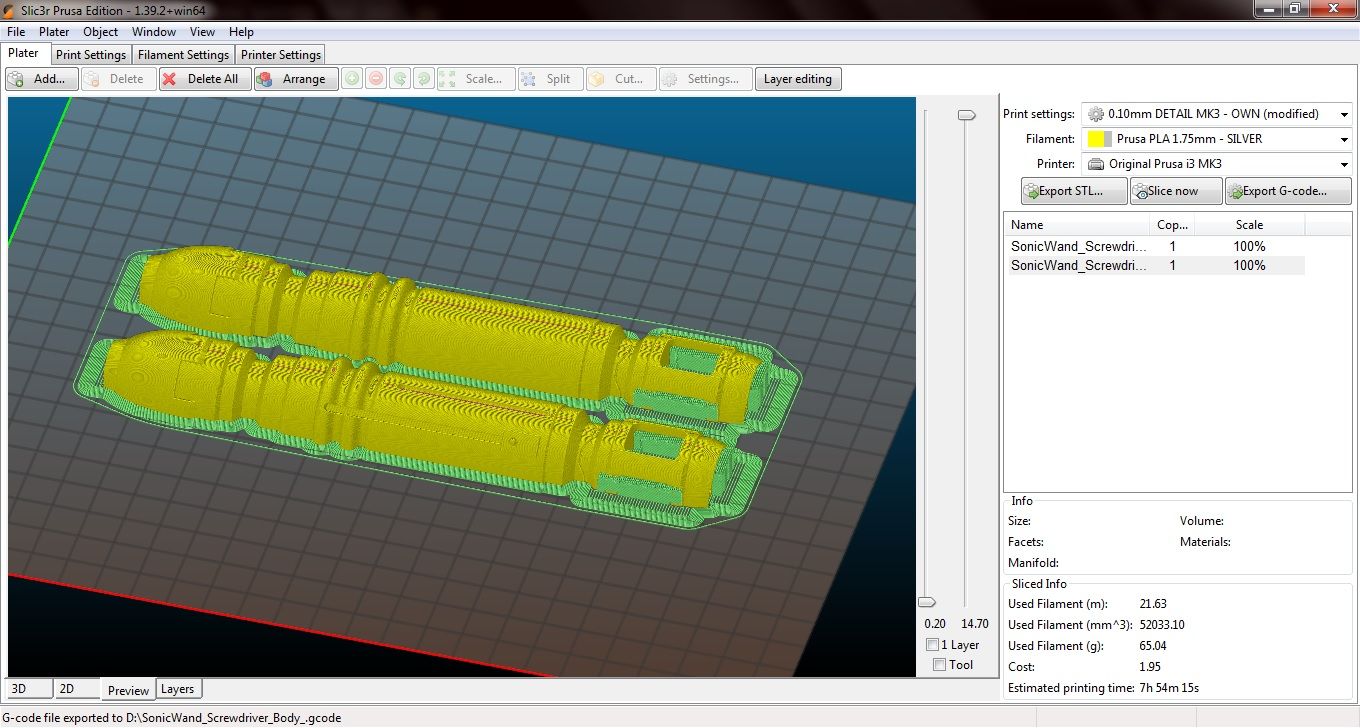Click the 52033.10 filament volume value
The width and height of the screenshot is (1360, 728).
[x=1162, y=625]
